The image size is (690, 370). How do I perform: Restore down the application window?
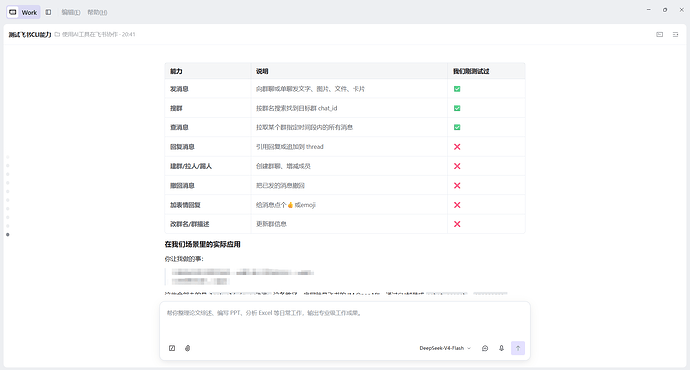click(665, 10)
